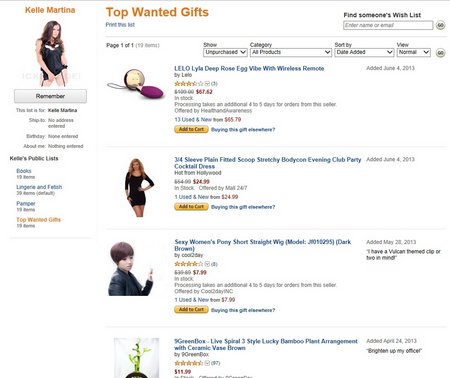The width and height of the screenshot is (450, 378).
Task: Open rating checkbox icon next to wig stars
Action: click(207, 264)
